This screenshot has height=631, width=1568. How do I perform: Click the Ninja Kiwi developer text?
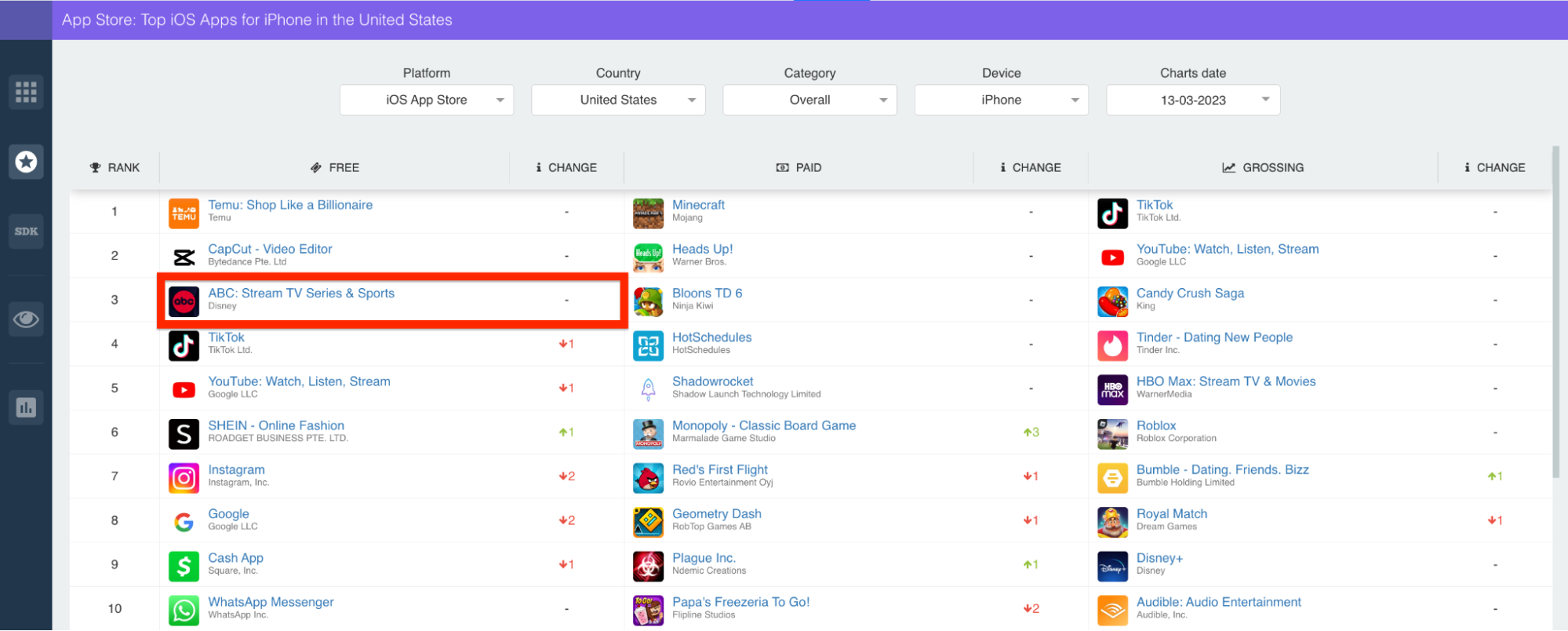coord(693,306)
